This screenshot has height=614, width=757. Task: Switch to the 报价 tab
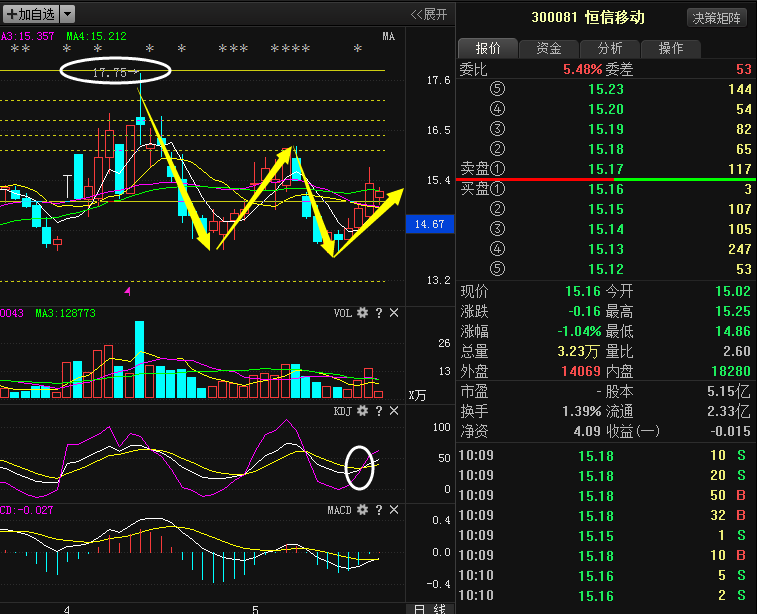[x=488, y=48]
